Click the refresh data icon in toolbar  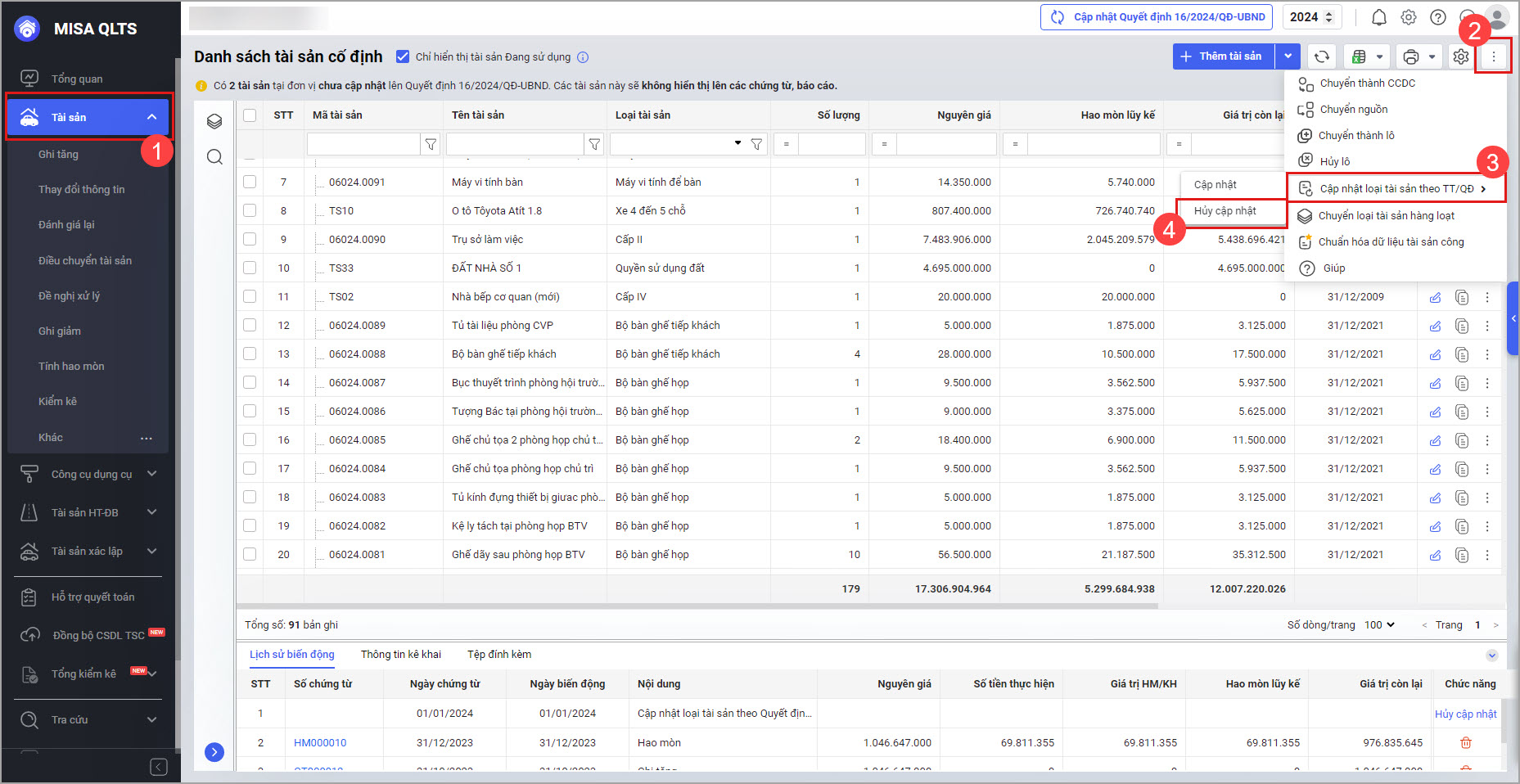click(x=1321, y=56)
